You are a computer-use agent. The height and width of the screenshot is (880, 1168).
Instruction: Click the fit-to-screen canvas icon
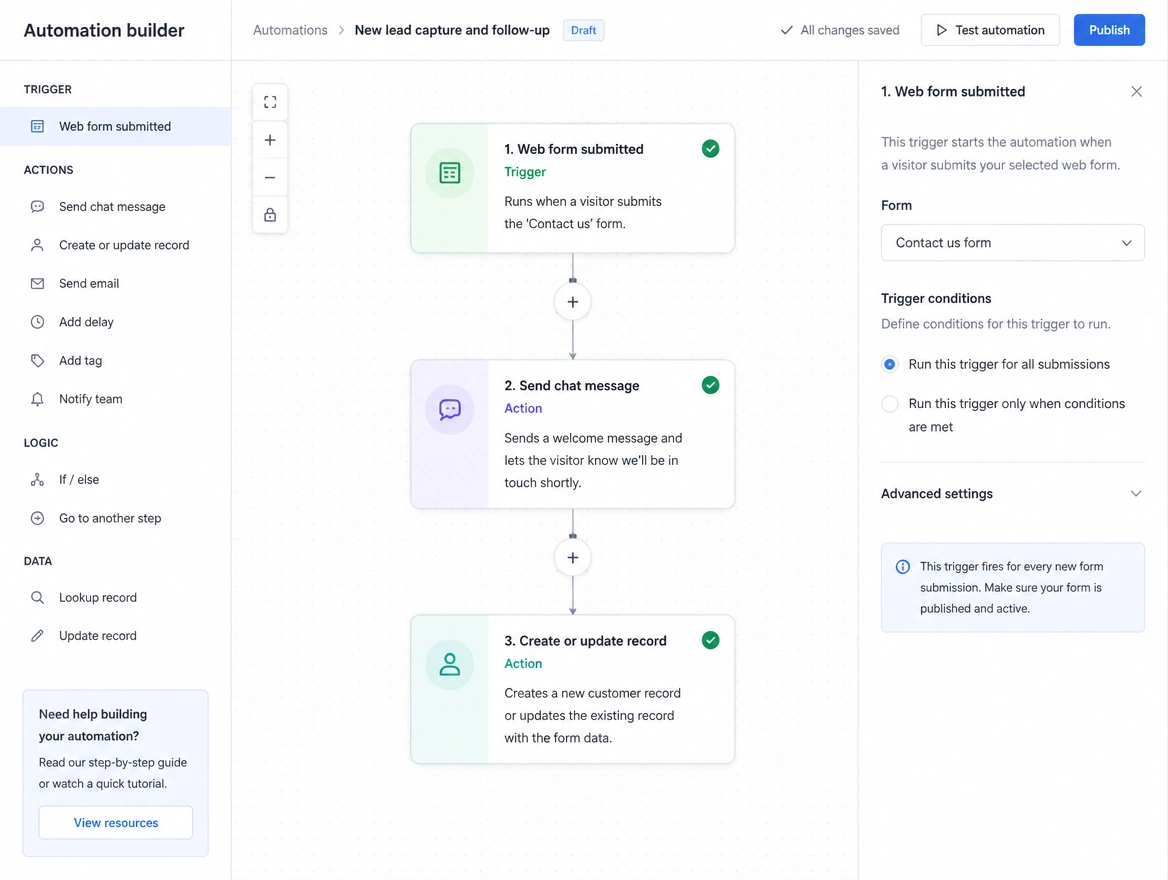(x=270, y=102)
